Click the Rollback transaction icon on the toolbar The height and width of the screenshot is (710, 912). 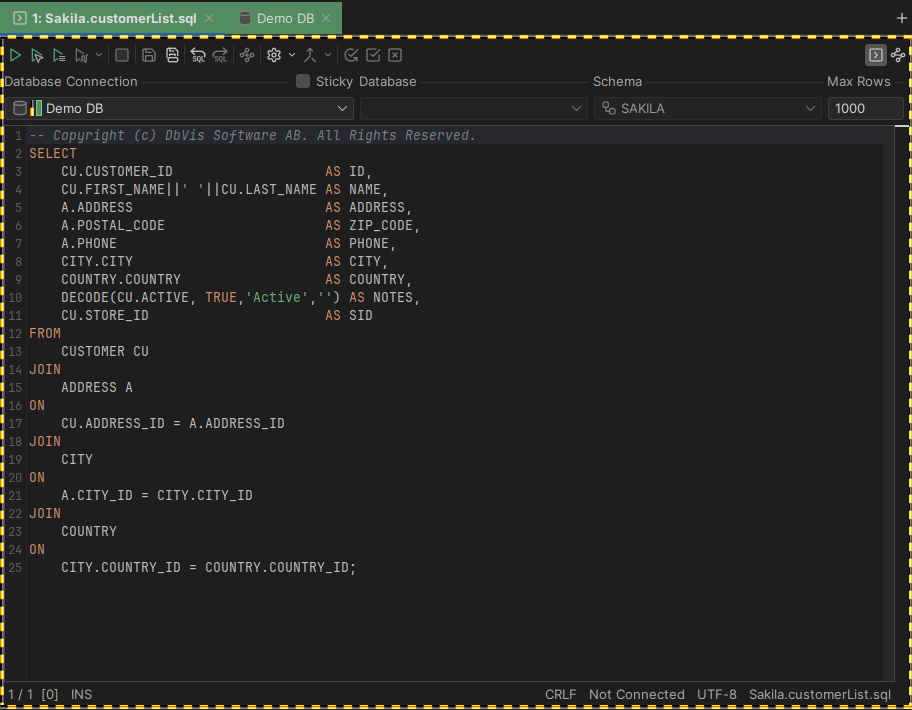tap(394, 55)
